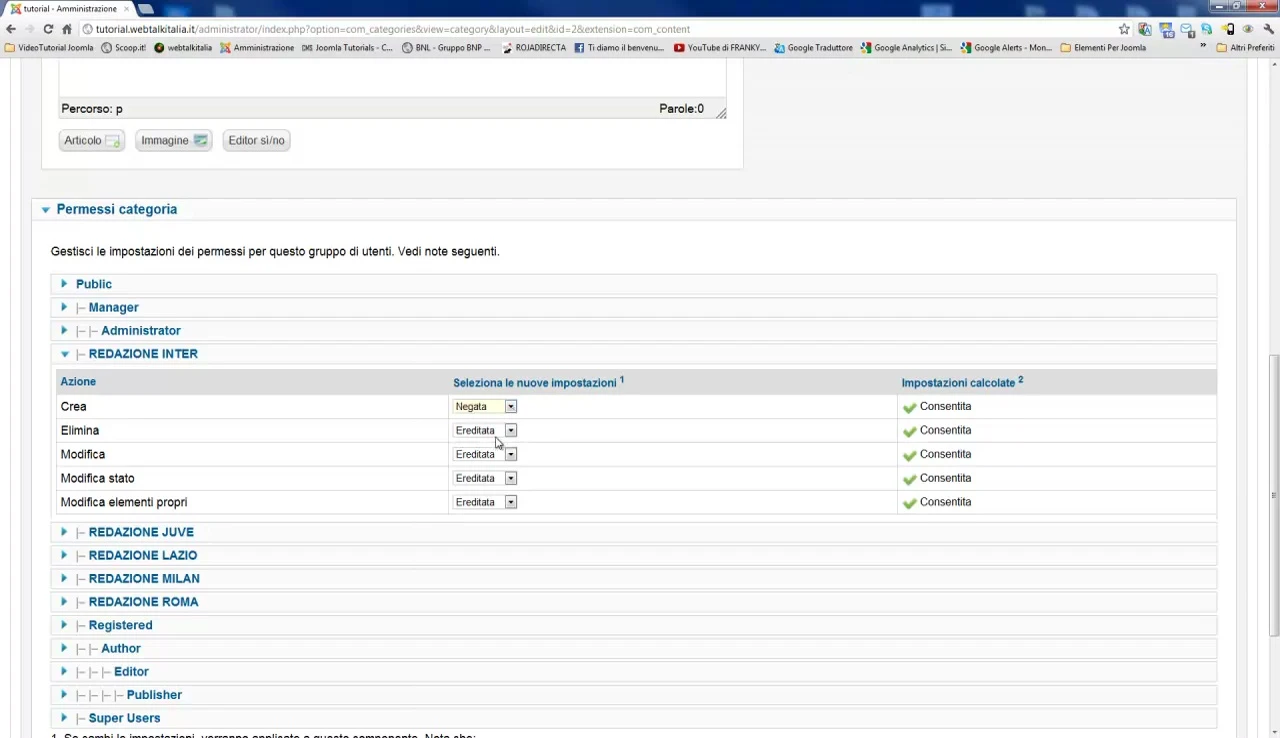
Task: Click the star bookmark icon in the address bar
Action: coord(1124,29)
